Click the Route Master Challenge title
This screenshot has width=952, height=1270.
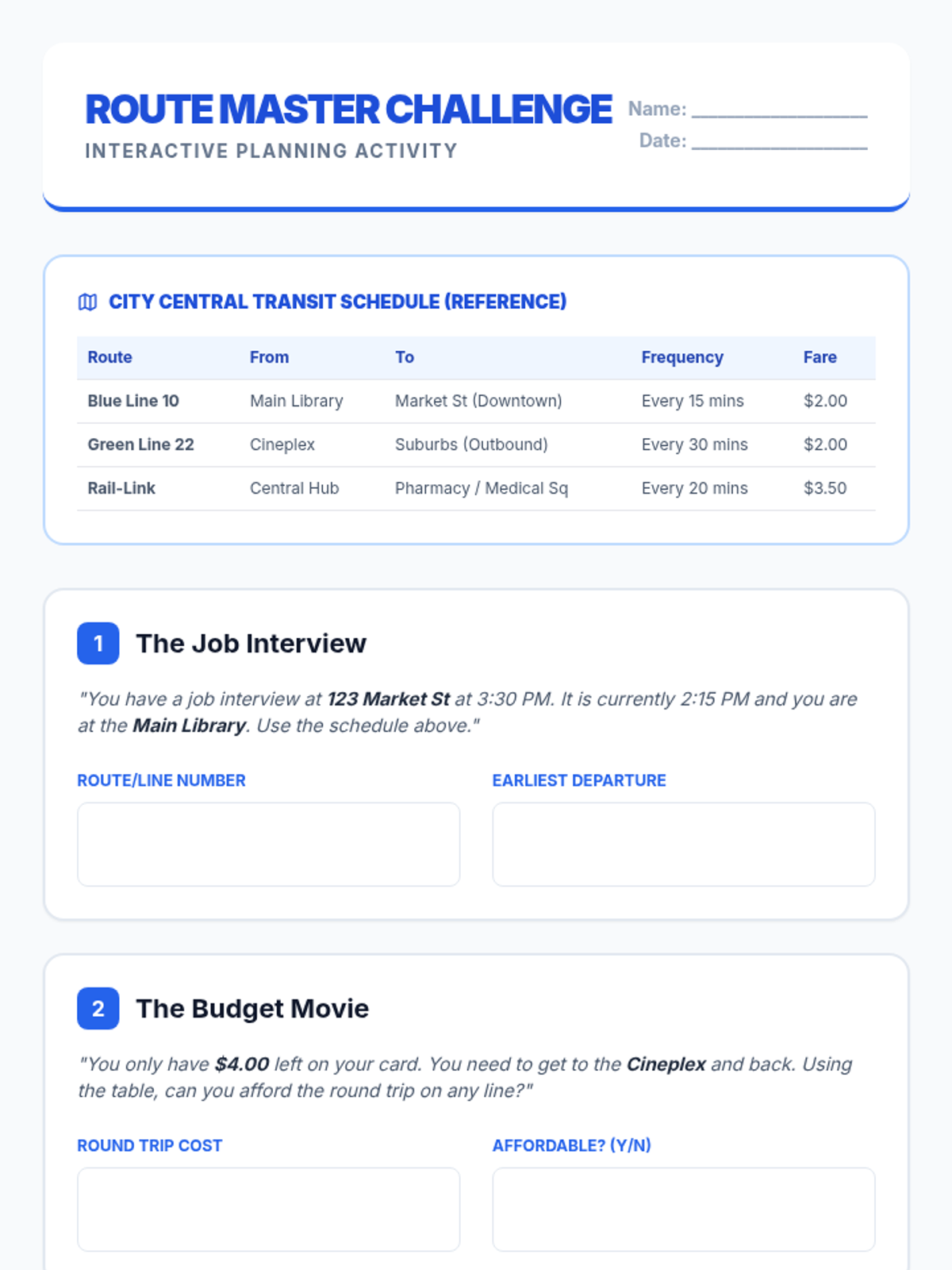(348, 110)
